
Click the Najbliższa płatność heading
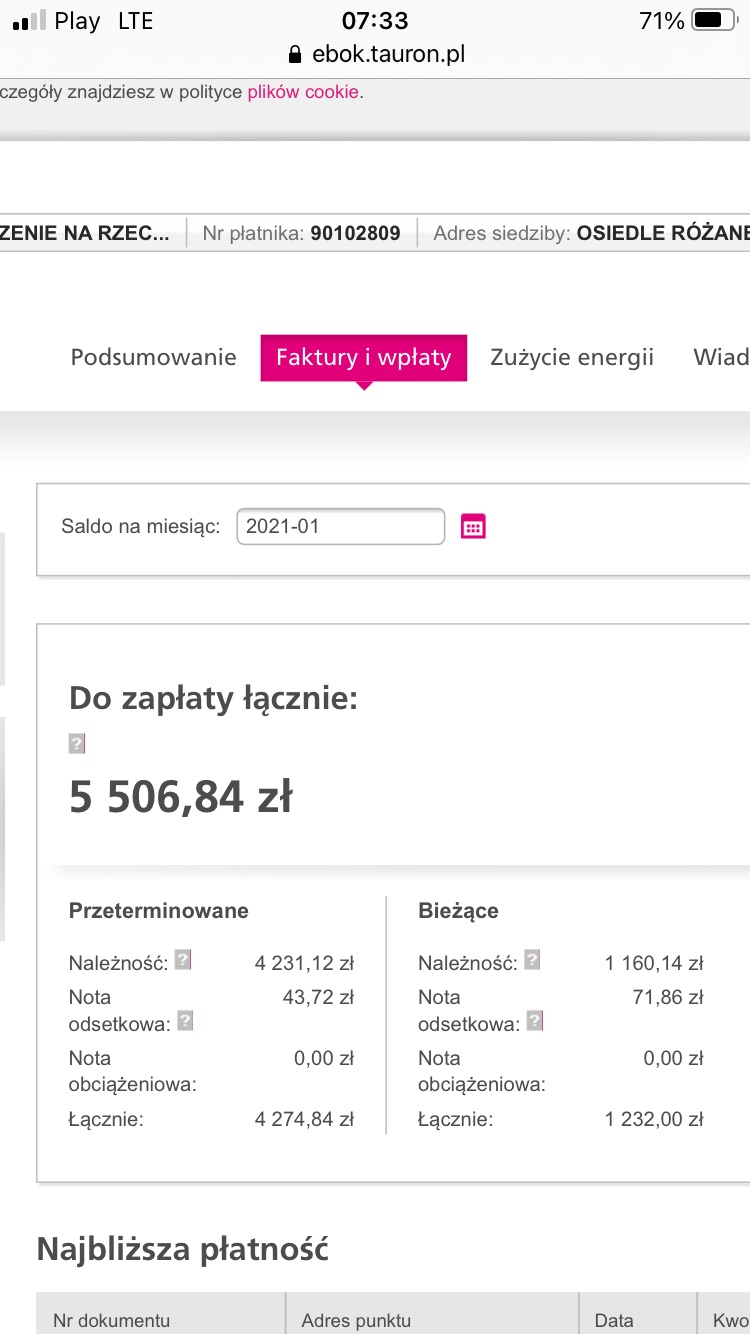(x=183, y=1249)
